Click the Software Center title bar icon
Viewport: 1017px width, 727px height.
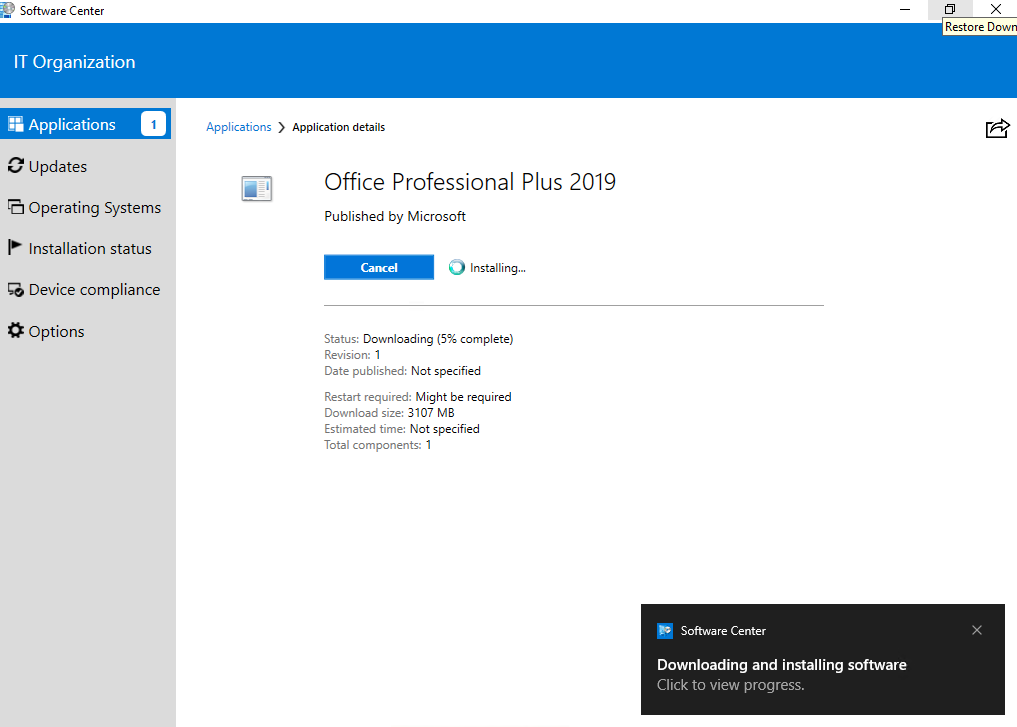click(7, 10)
